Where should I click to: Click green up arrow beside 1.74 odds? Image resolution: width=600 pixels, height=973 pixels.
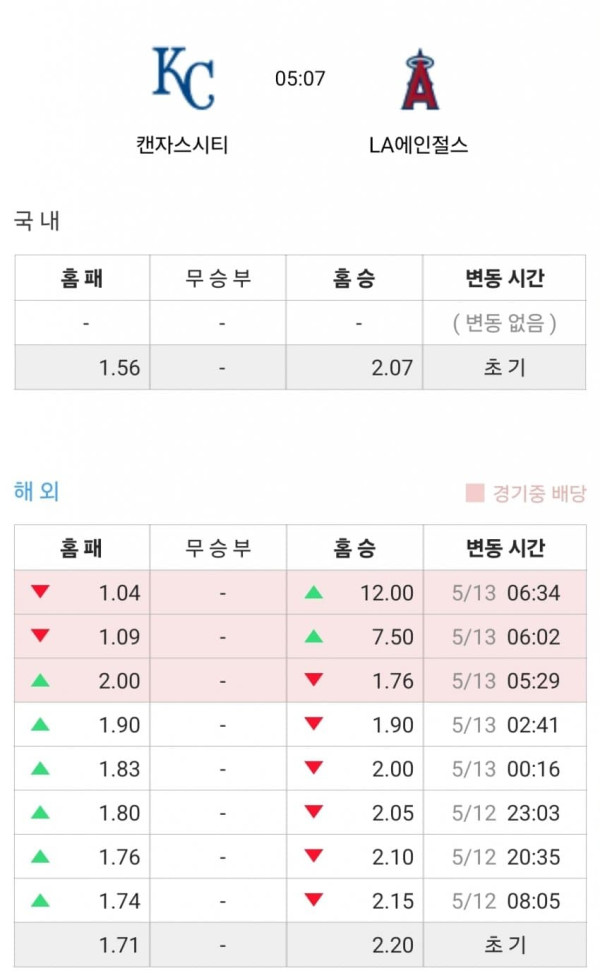pos(40,900)
